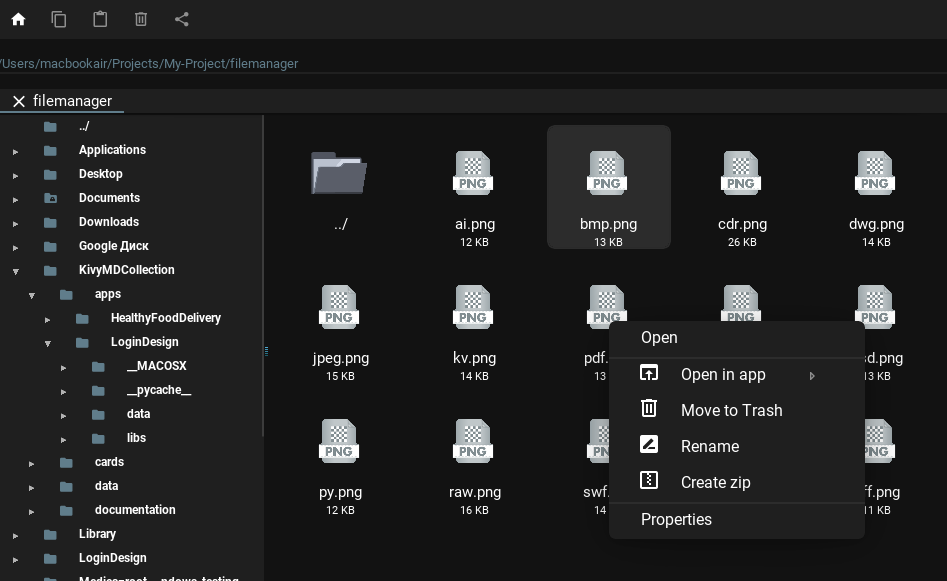Click the share icon in the top toolbar
Image resolution: width=947 pixels, height=581 pixels.
(181, 18)
